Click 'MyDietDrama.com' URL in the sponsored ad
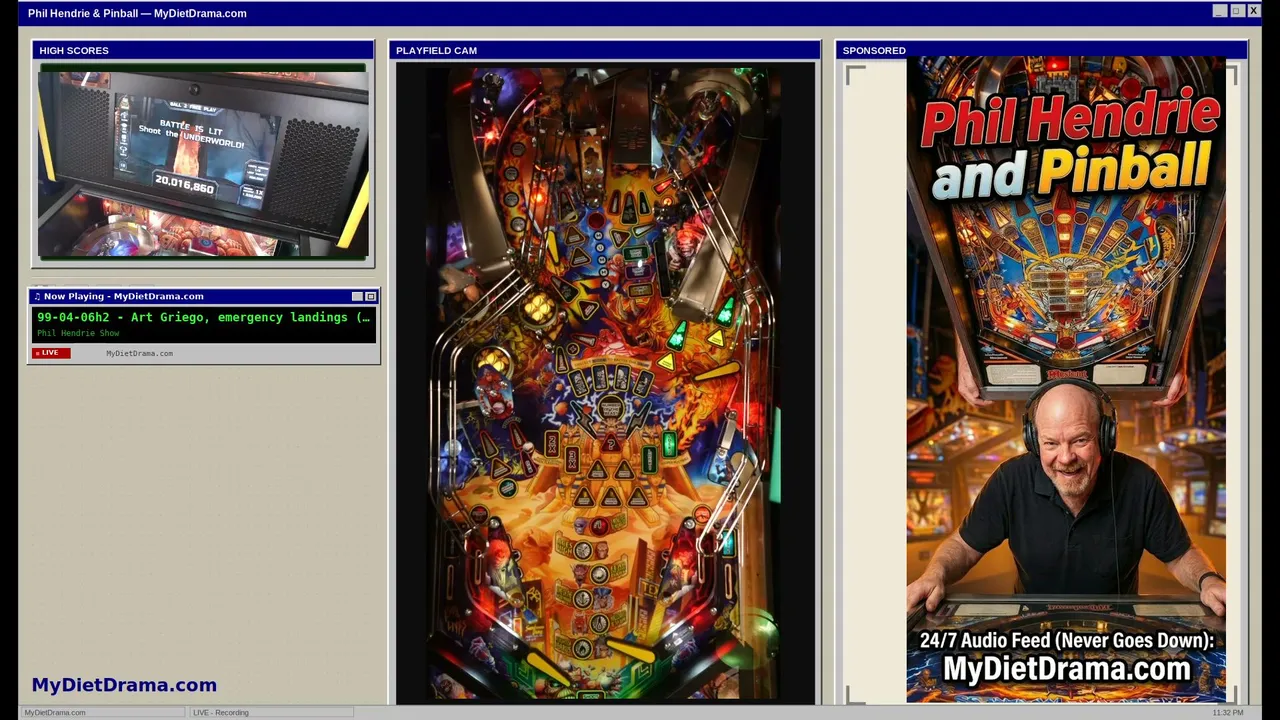The width and height of the screenshot is (1280, 720). pos(1067,669)
